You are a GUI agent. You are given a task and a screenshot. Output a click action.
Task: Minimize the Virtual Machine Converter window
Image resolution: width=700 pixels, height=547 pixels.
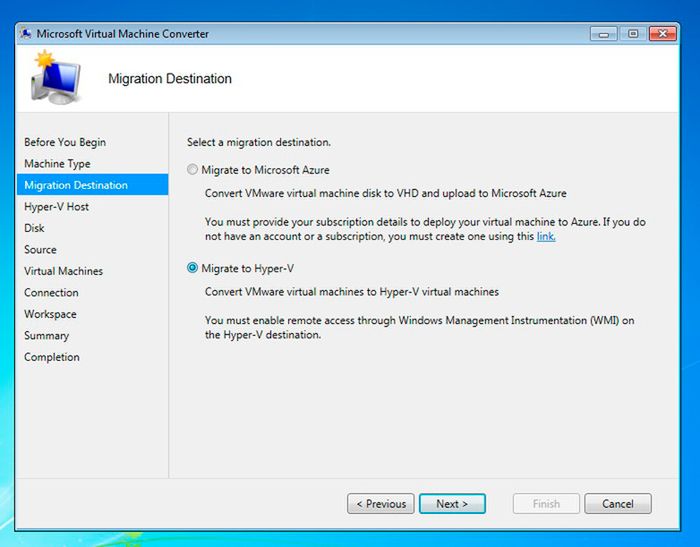pyautogui.click(x=604, y=34)
